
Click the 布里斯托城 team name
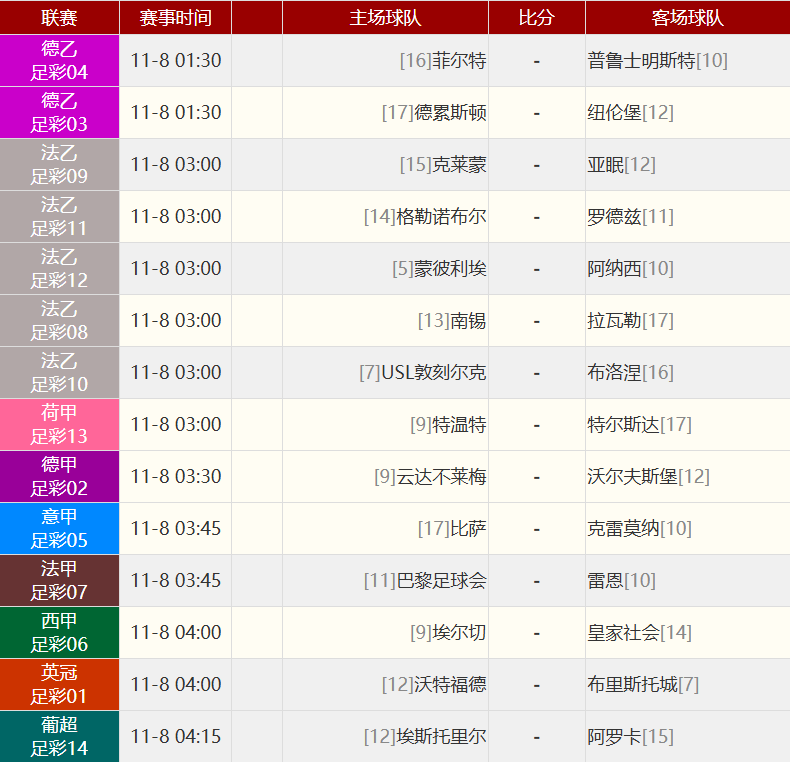click(x=632, y=685)
